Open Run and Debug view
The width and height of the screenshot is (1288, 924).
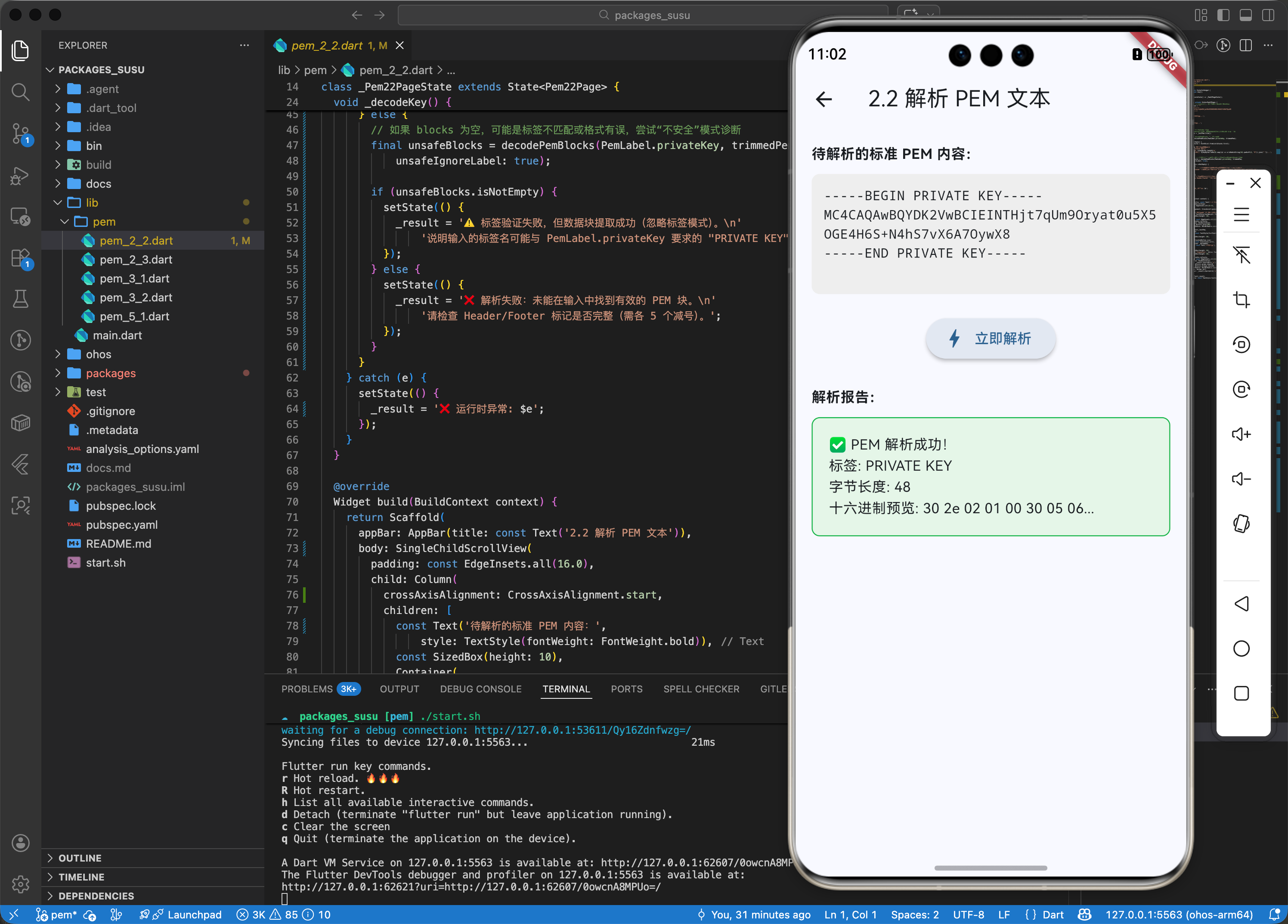tap(20, 176)
